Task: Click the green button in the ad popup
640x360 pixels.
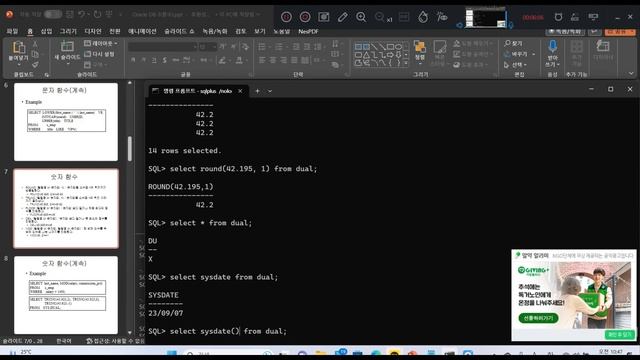Action: [538, 318]
